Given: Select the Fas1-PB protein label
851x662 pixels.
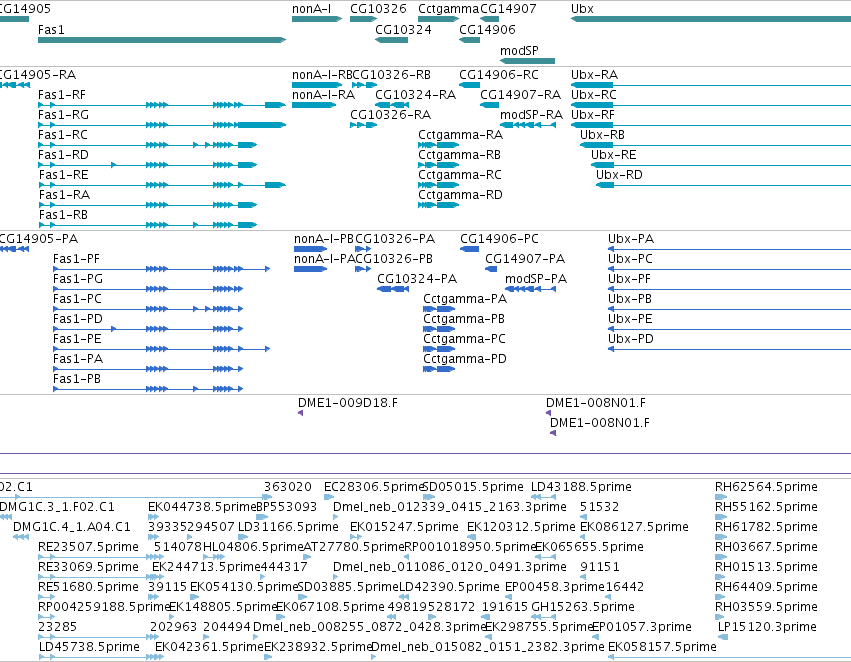Looking at the screenshot, I should click(x=77, y=379).
